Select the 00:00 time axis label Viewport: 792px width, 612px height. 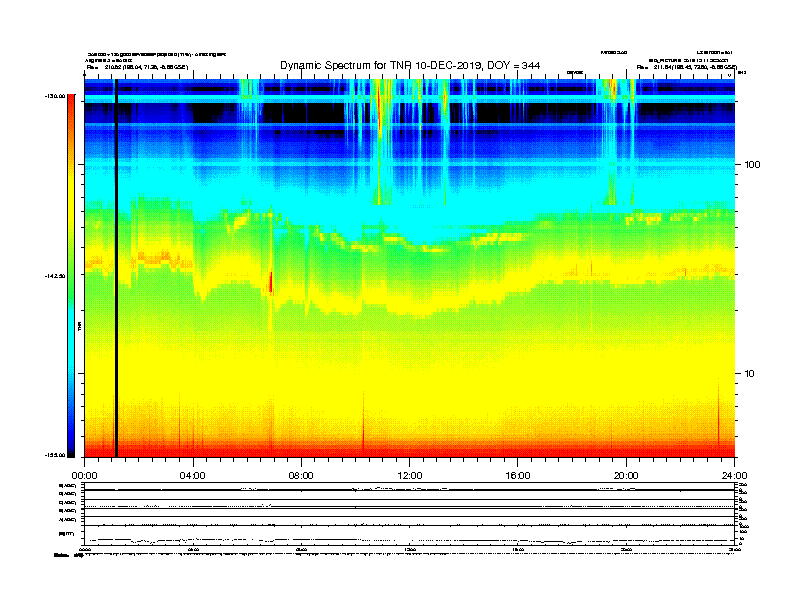click(84, 475)
